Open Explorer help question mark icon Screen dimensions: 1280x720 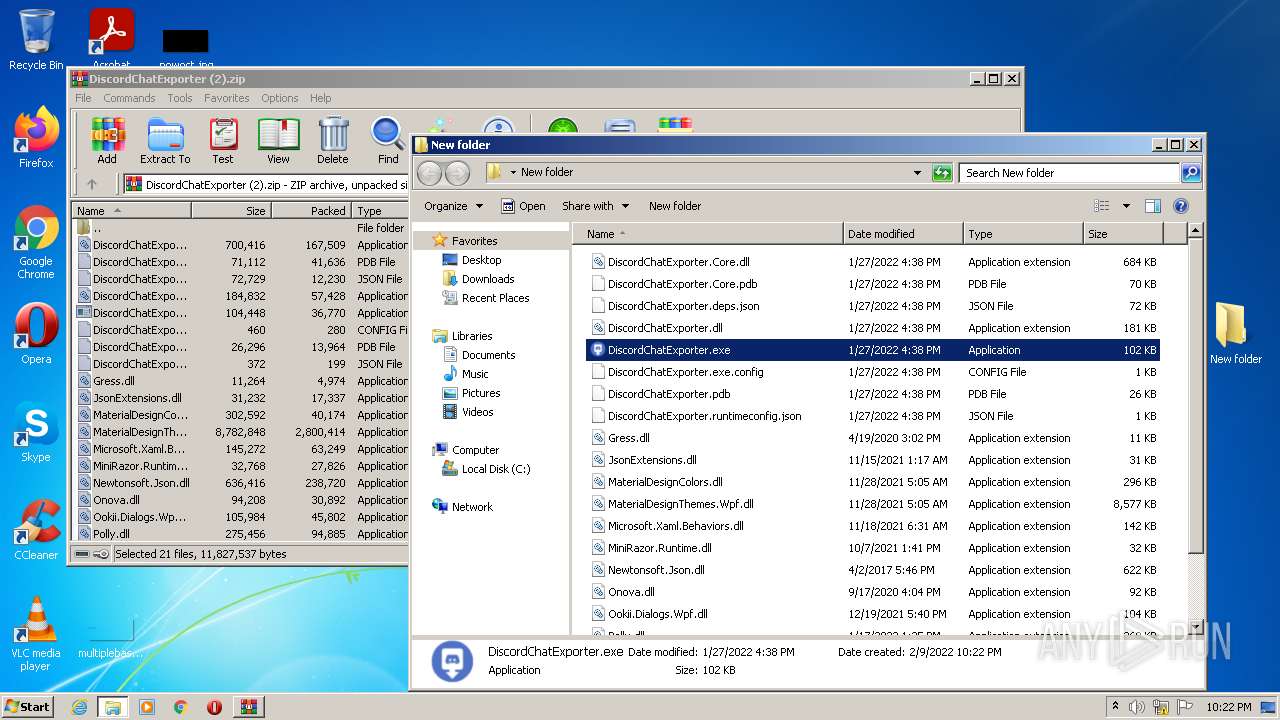[x=1181, y=206]
